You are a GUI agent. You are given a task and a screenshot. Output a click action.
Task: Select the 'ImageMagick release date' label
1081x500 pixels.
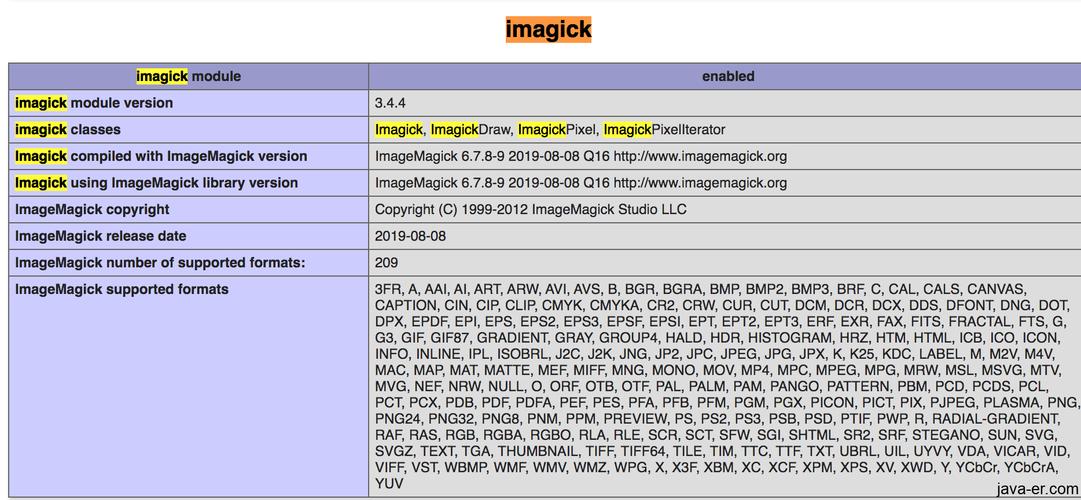(101, 236)
